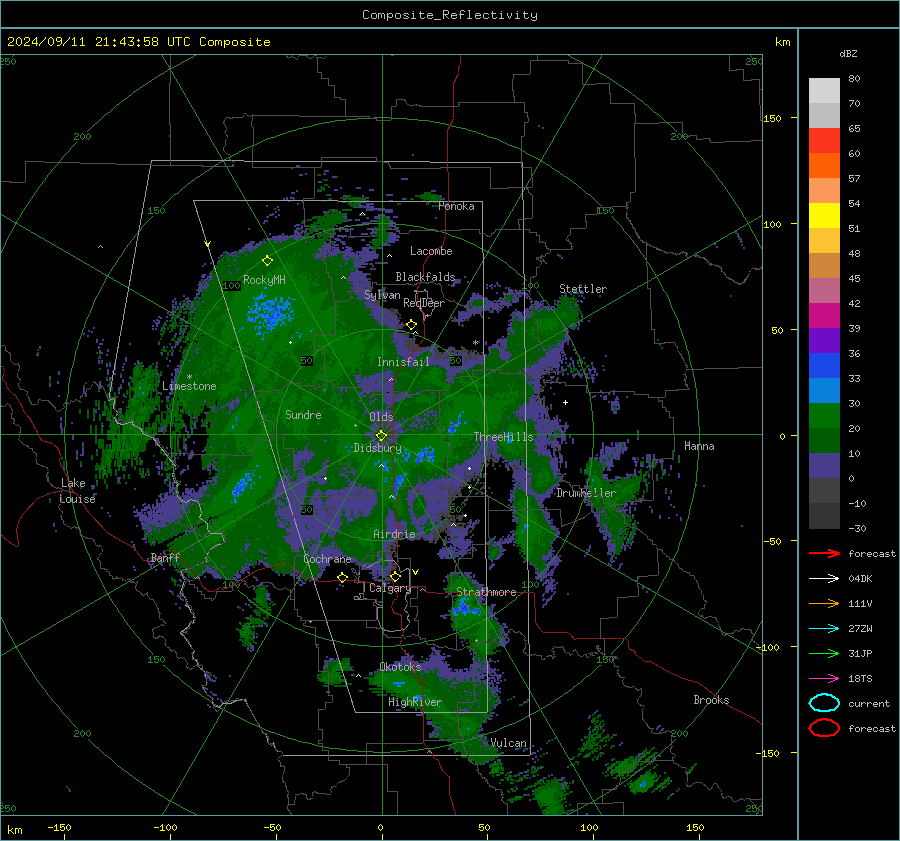The height and width of the screenshot is (841, 900).
Task: Pick the red 65-60 dBZ color swatch
Action: 824,141
